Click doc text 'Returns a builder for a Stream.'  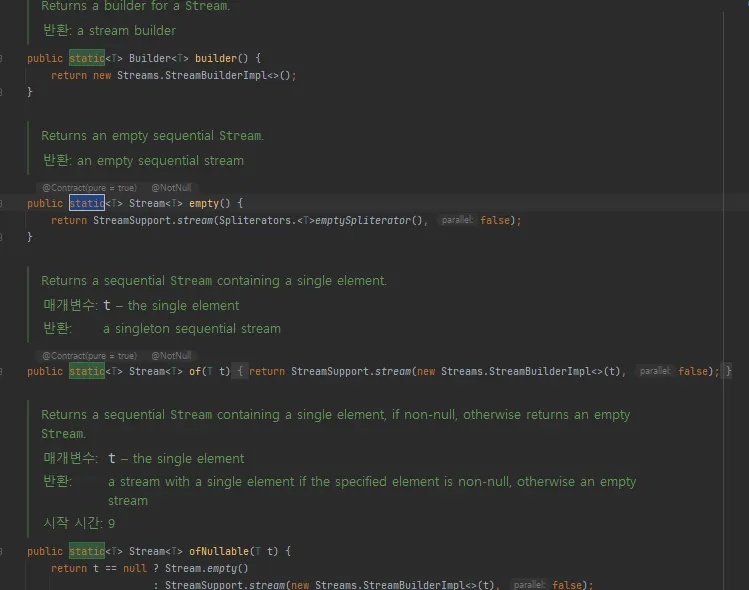[135, 6]
